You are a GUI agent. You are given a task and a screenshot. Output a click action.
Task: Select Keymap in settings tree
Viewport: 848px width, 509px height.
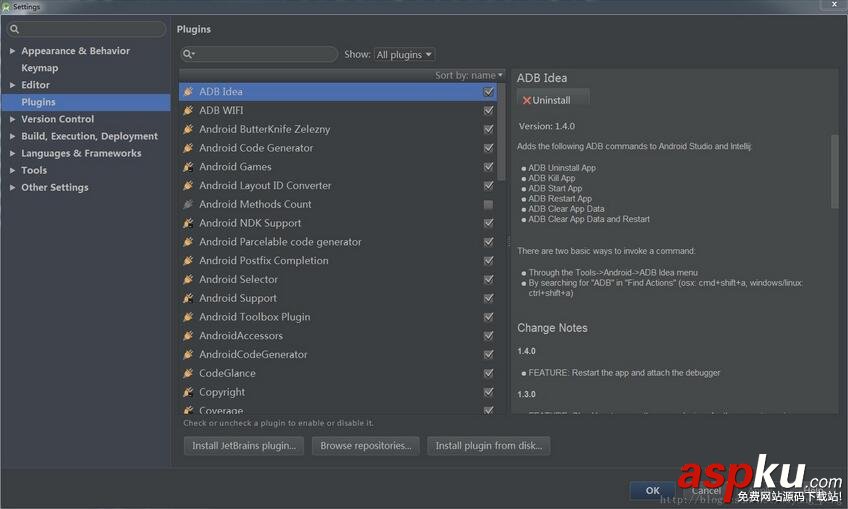39,68
